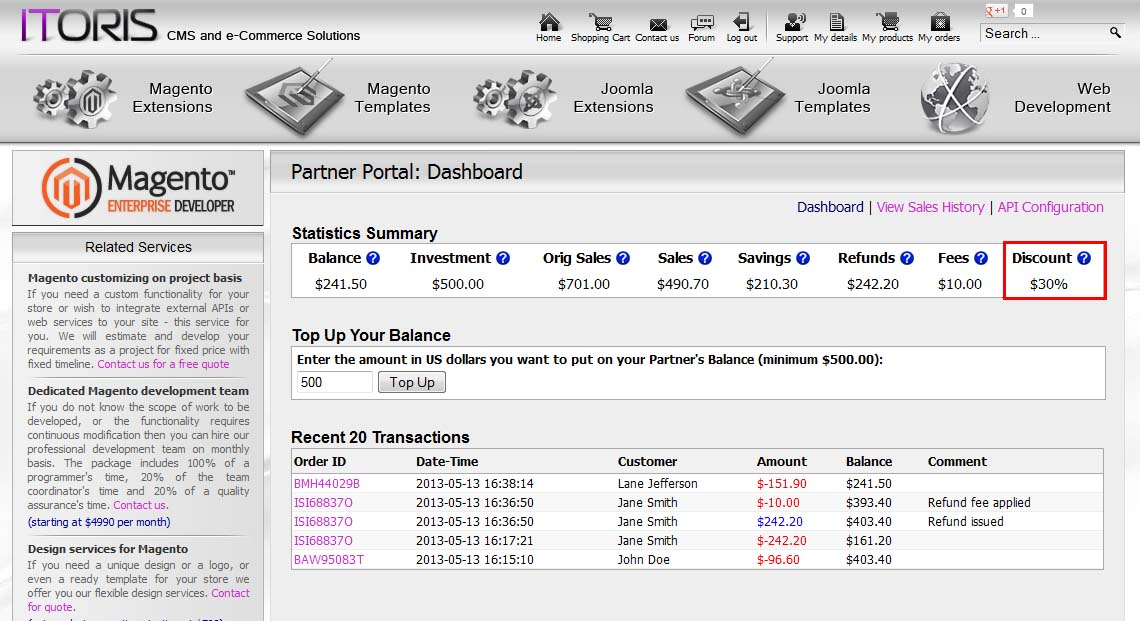Viewport: 1140px width, 621px height.
Task: Click the amount $-151.90
Action: click(782, 484)
